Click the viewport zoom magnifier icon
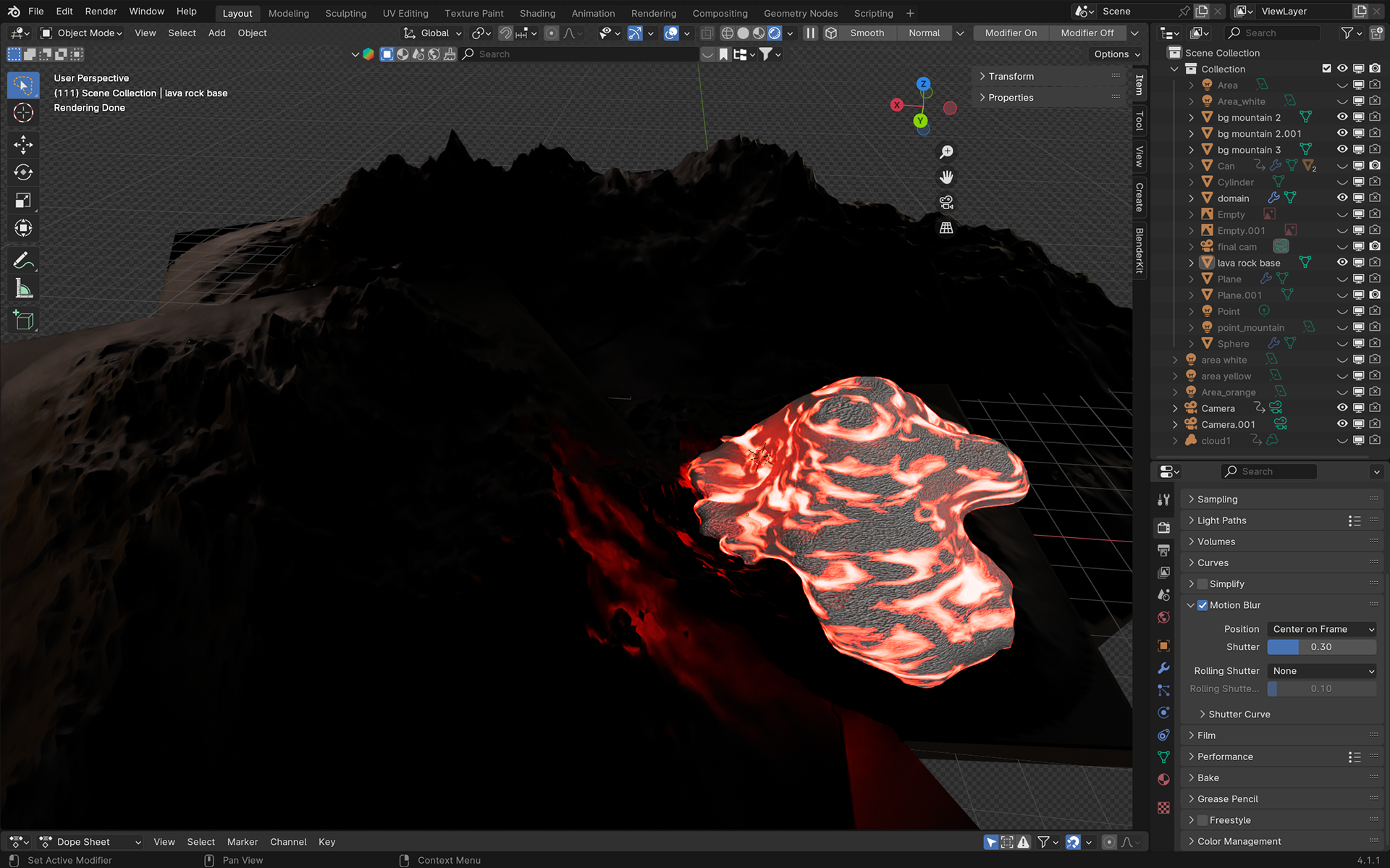This screenshot has width=1390, height=868. [x=946, y=152]
